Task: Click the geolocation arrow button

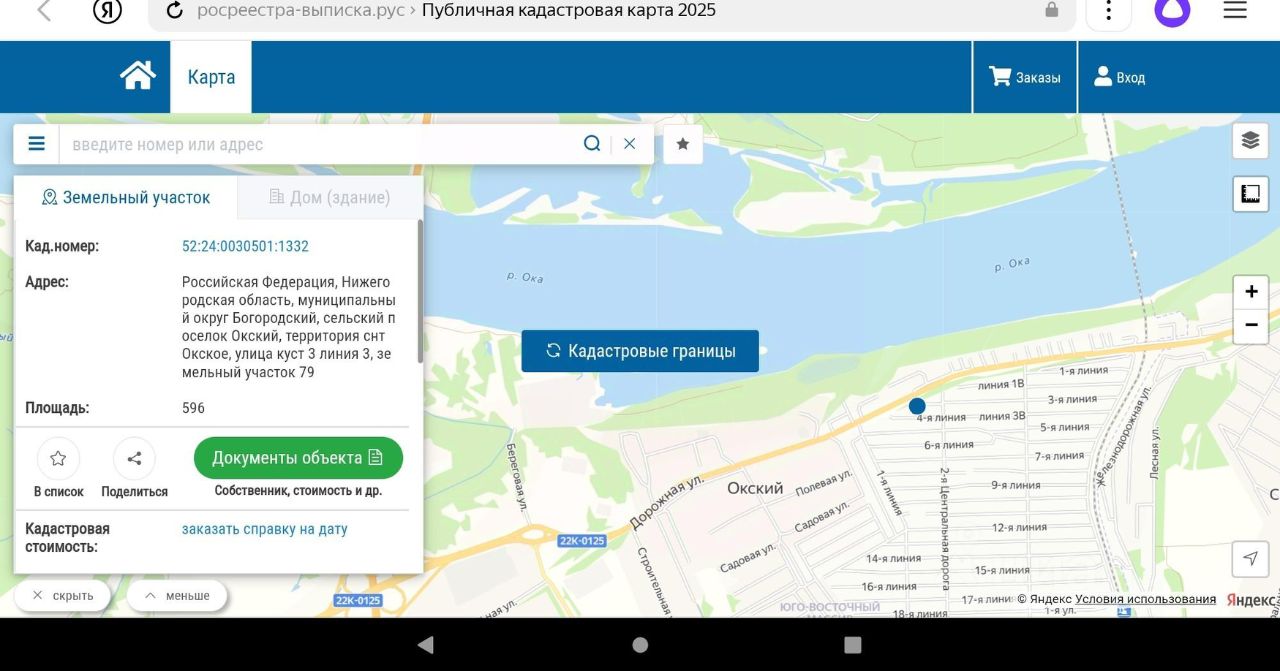Action: [1250, 558]
